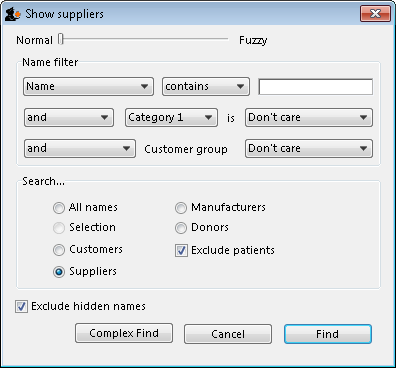The height and width of the screenshot is (368, 396).
Task: Open the Category 1 Don't care dropdown
Action: (309, 117)
